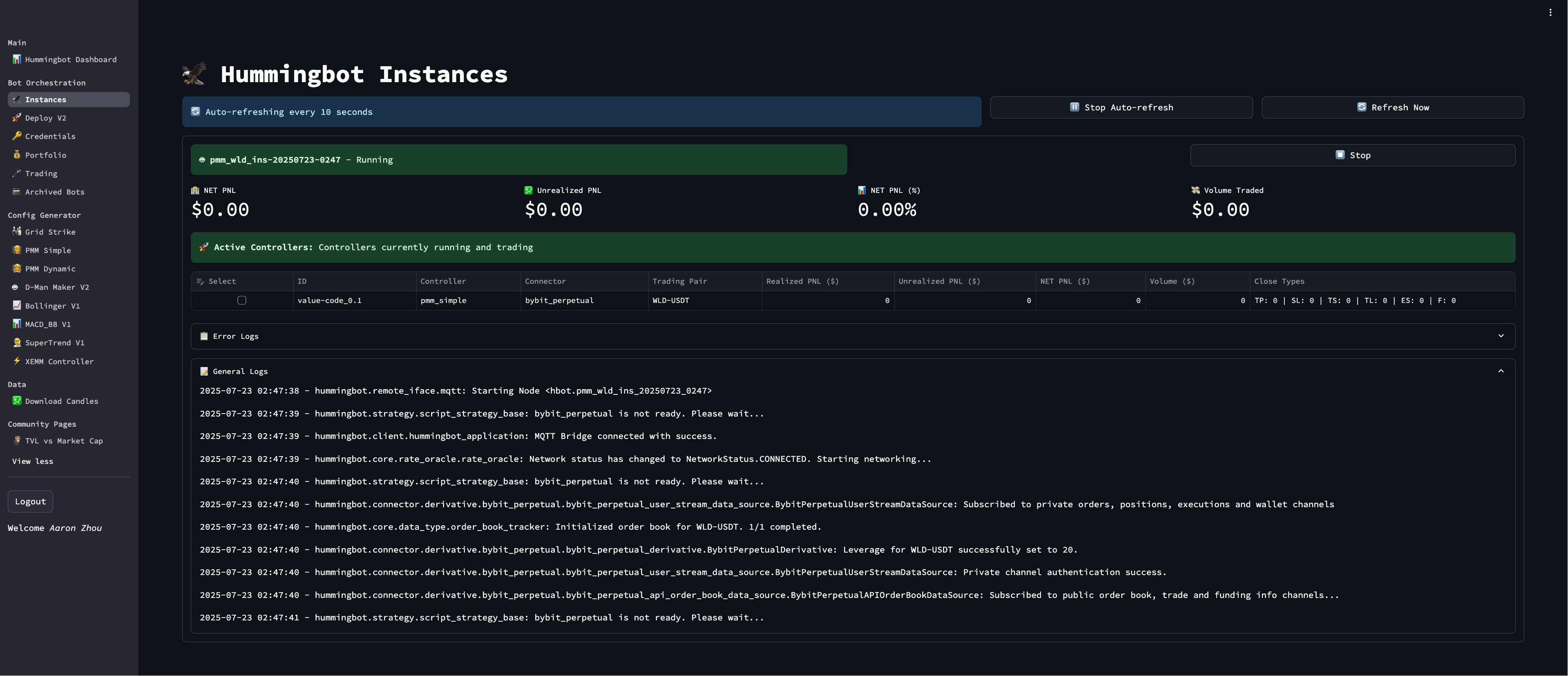Click the pmm_simple controller cell
This screenshot has width=1568, height=676.
pyautogui.click(x=468, y=300)
